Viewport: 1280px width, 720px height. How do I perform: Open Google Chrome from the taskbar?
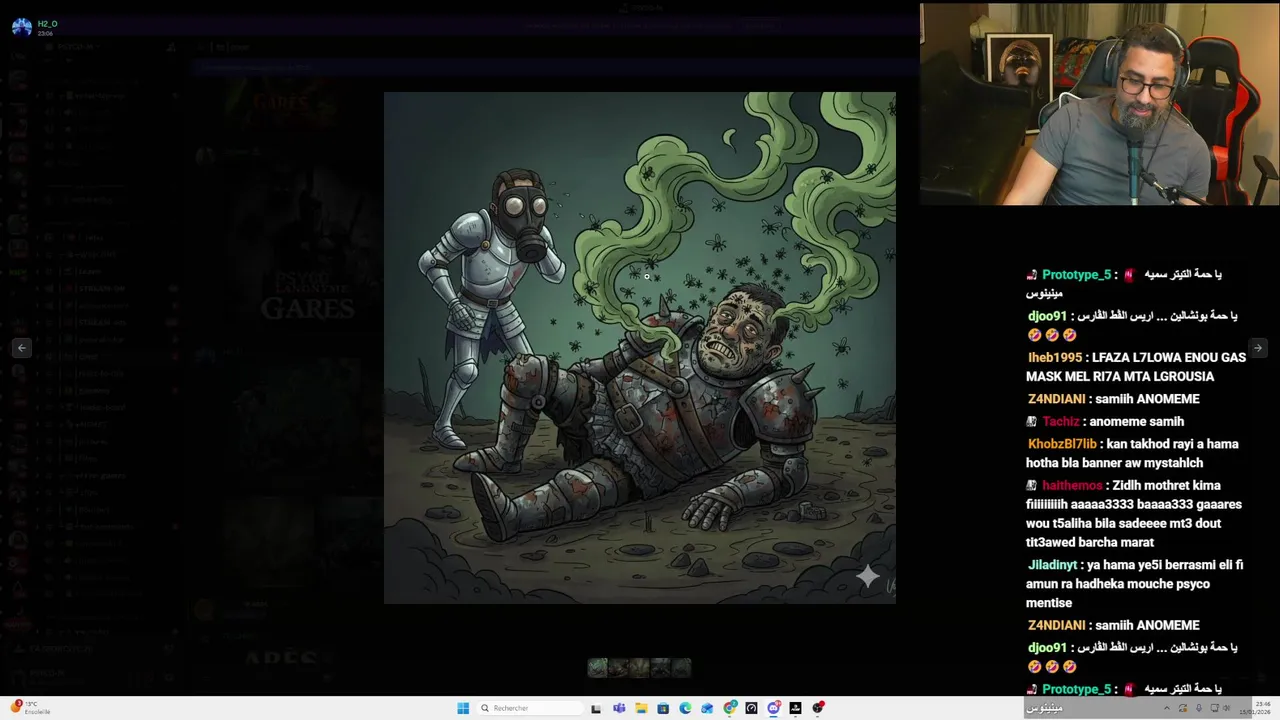tap(729, 708)
